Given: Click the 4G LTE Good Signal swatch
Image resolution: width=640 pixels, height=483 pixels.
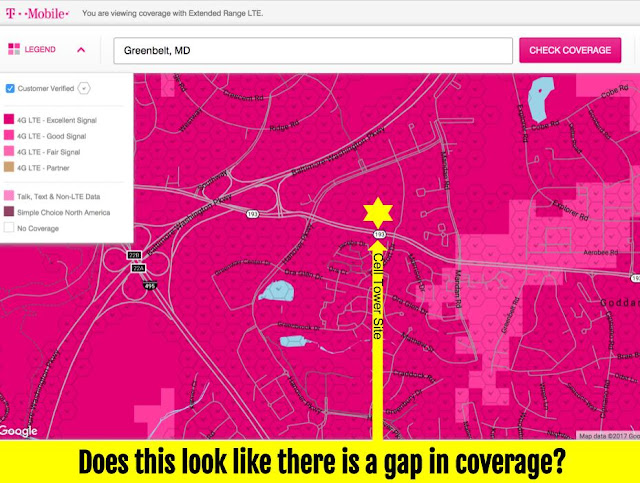Looking at the screenshot, I should pyautogui.click(x=9, y=135).
